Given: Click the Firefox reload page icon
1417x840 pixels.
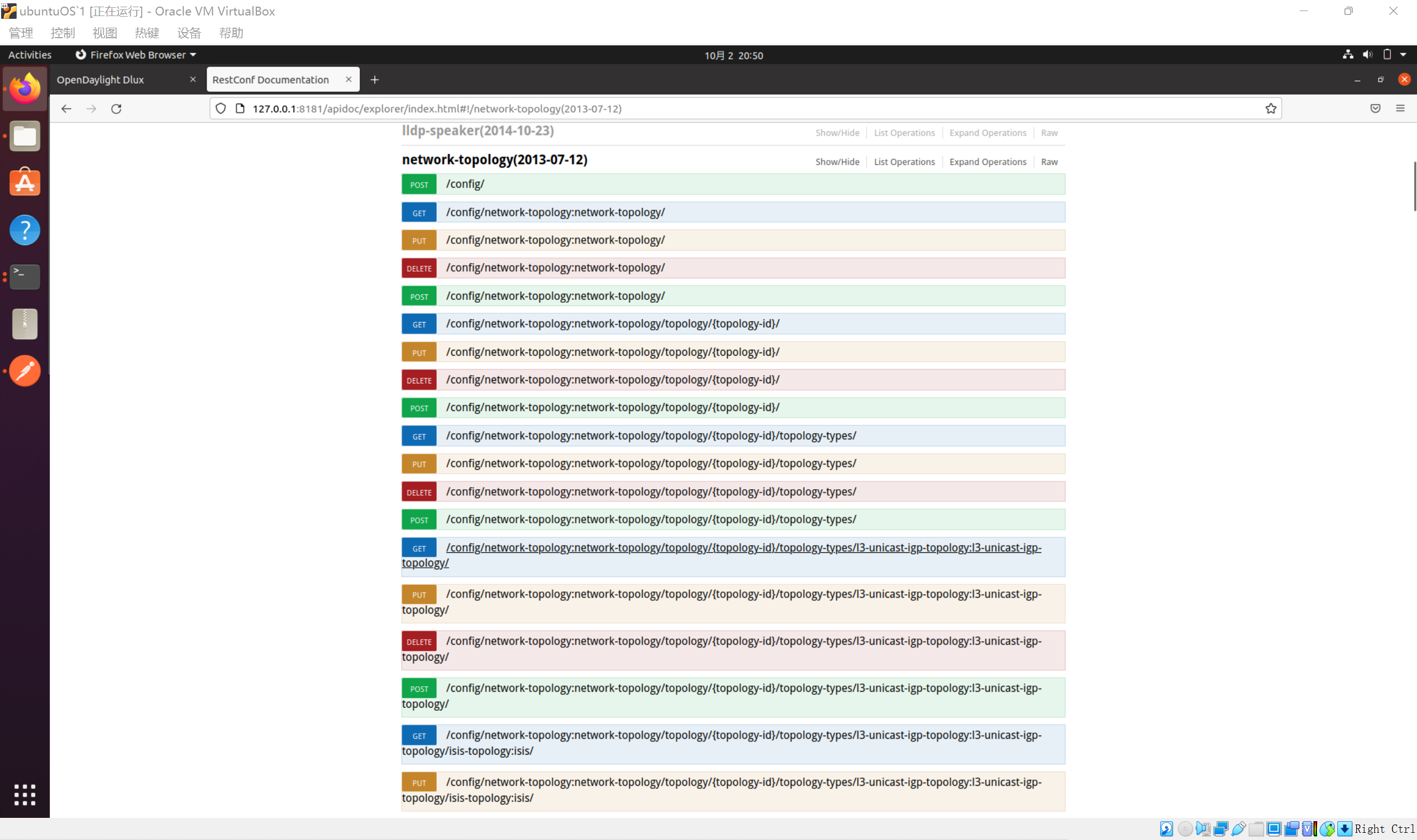Looking at the screenshot, I should coord(116,108).
